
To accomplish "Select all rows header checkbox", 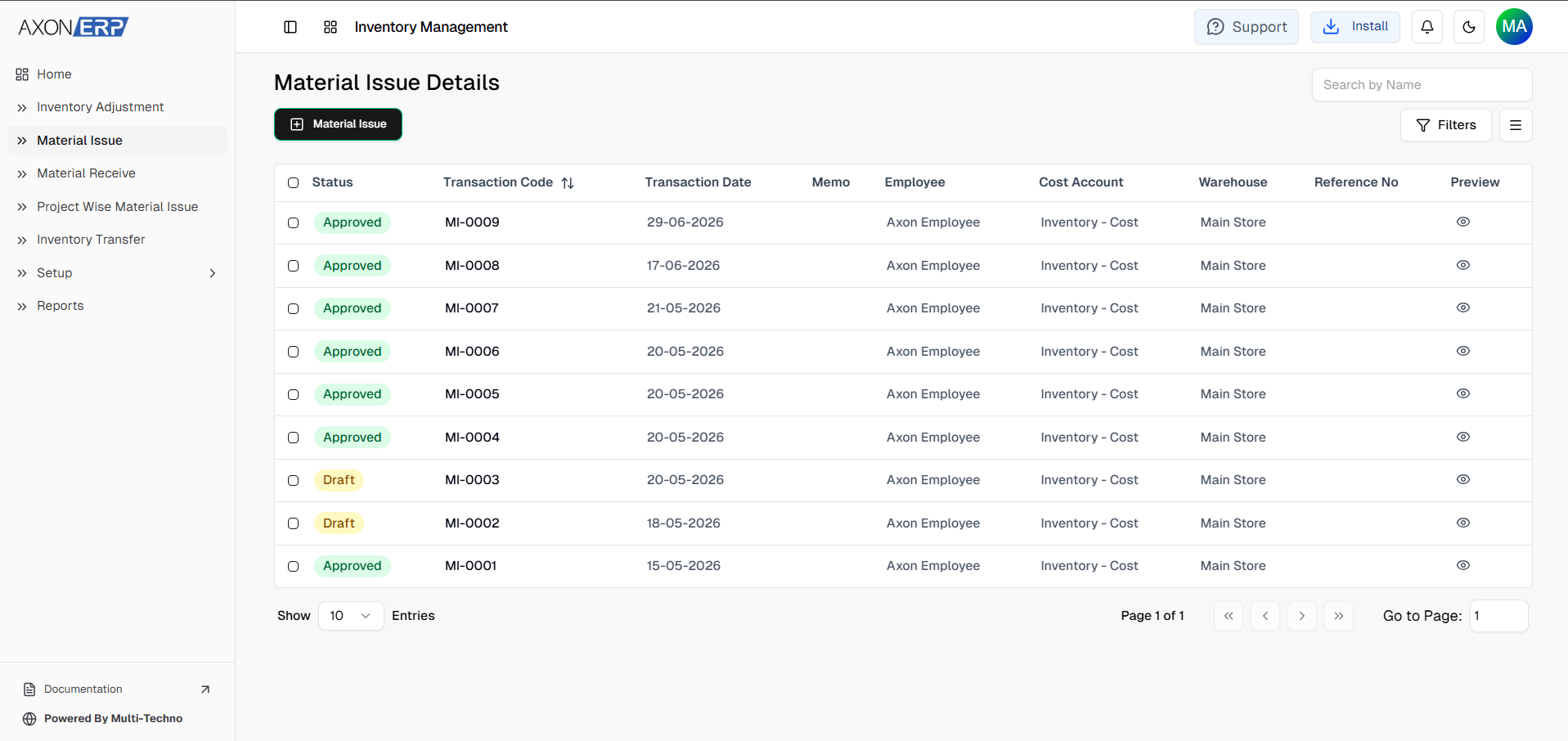I will 294,182.
